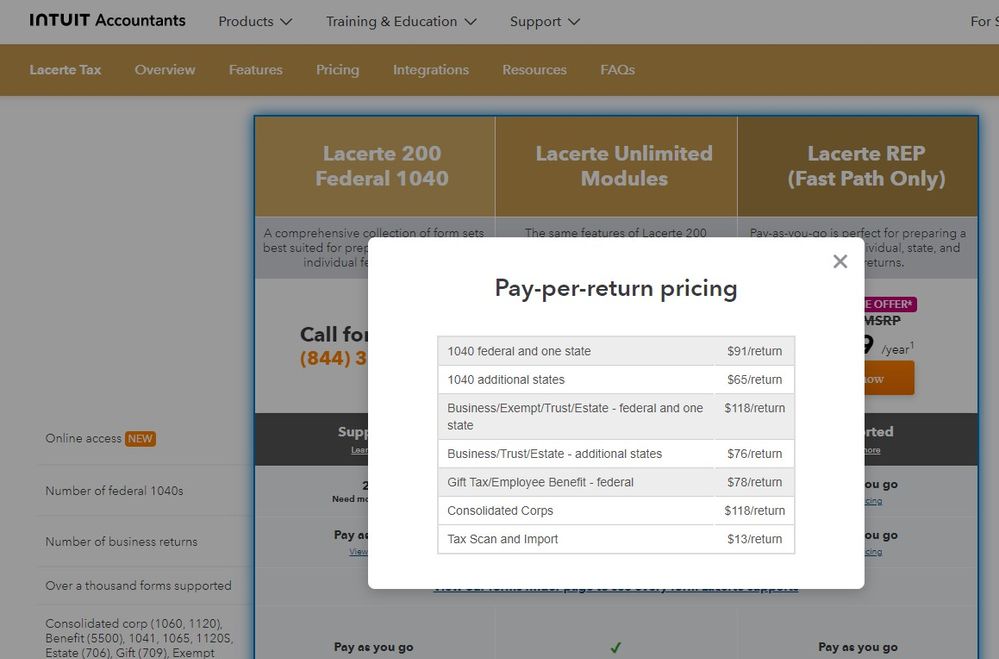Select the Lacerte 200 Federal 1040 plan header
The width and height of the screenshot is (999, 659).
pos(381,166)
